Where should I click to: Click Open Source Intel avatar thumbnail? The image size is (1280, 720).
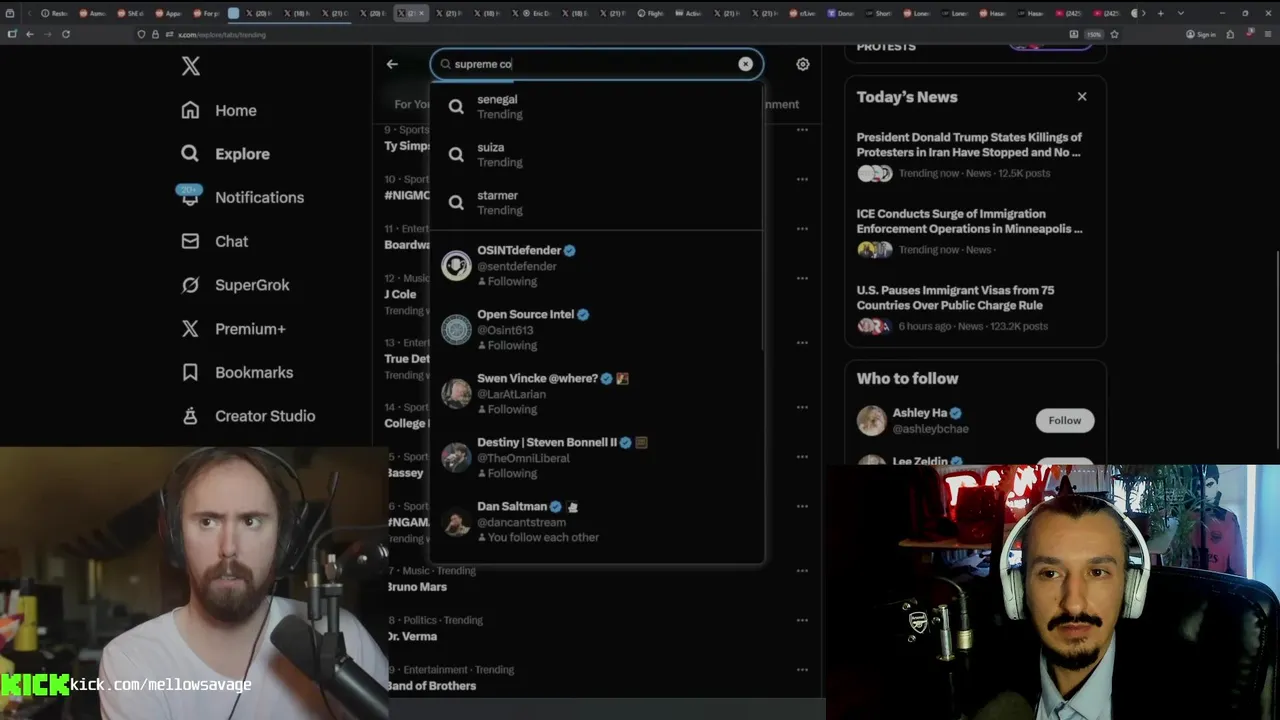click(456, 330)
